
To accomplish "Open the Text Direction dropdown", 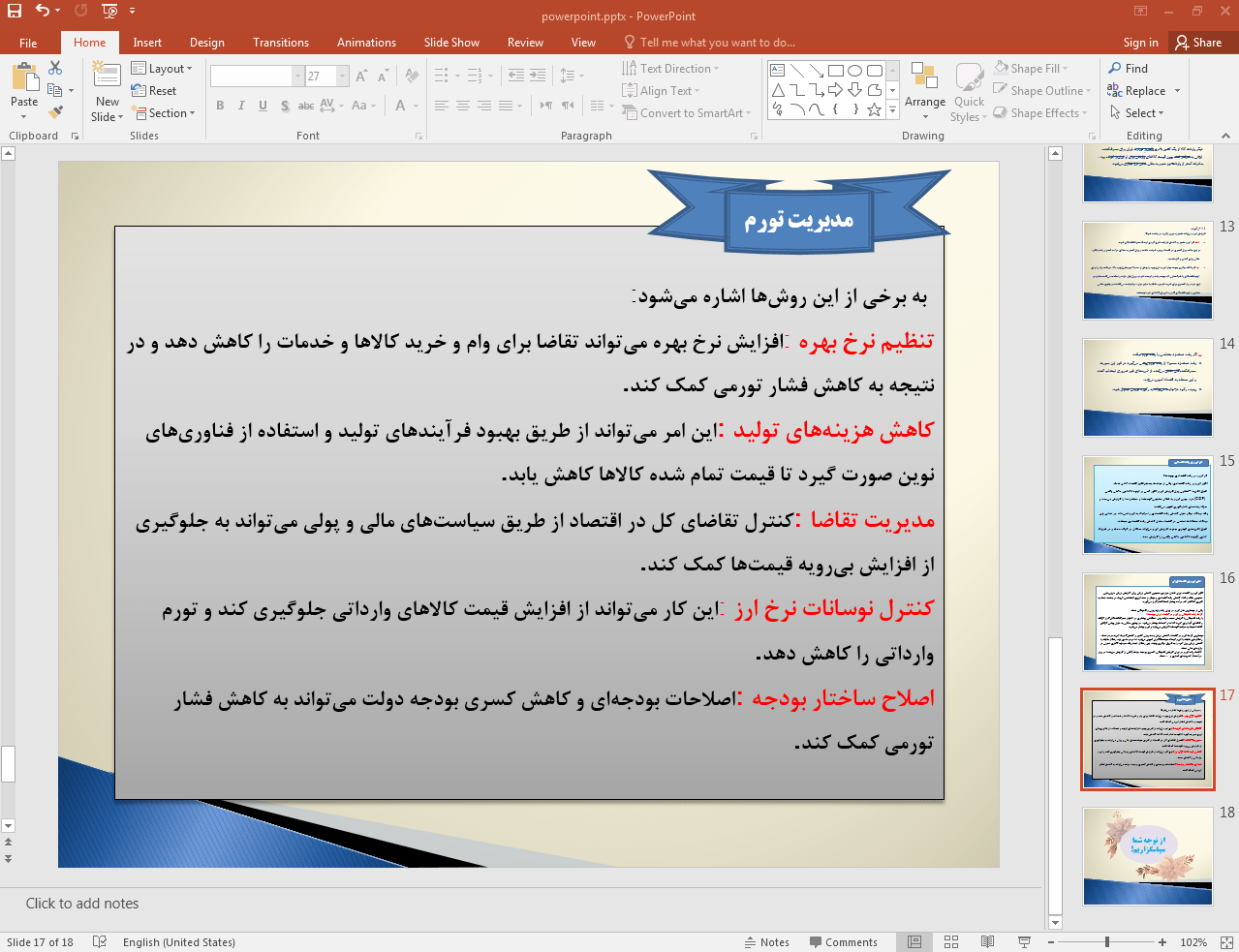I will point(671,69).
